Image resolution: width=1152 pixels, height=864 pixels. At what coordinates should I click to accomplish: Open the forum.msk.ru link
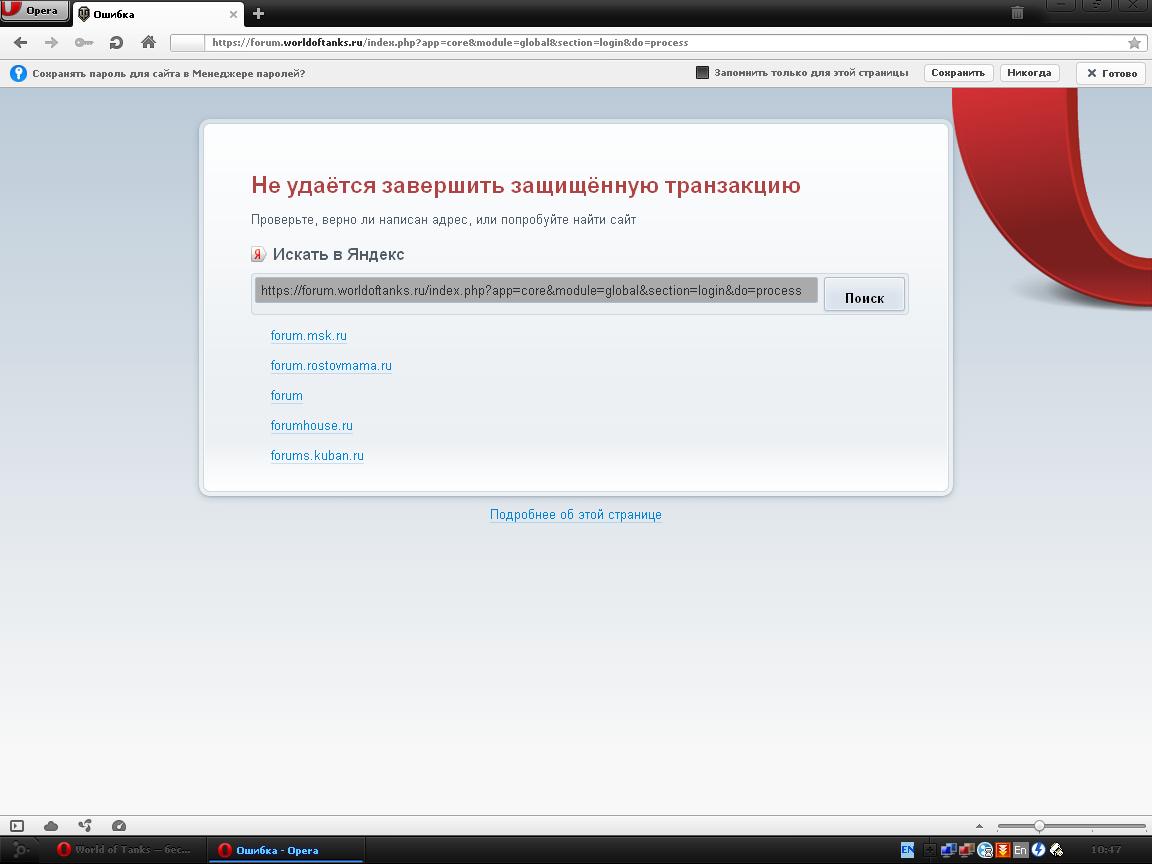point(309,336)
